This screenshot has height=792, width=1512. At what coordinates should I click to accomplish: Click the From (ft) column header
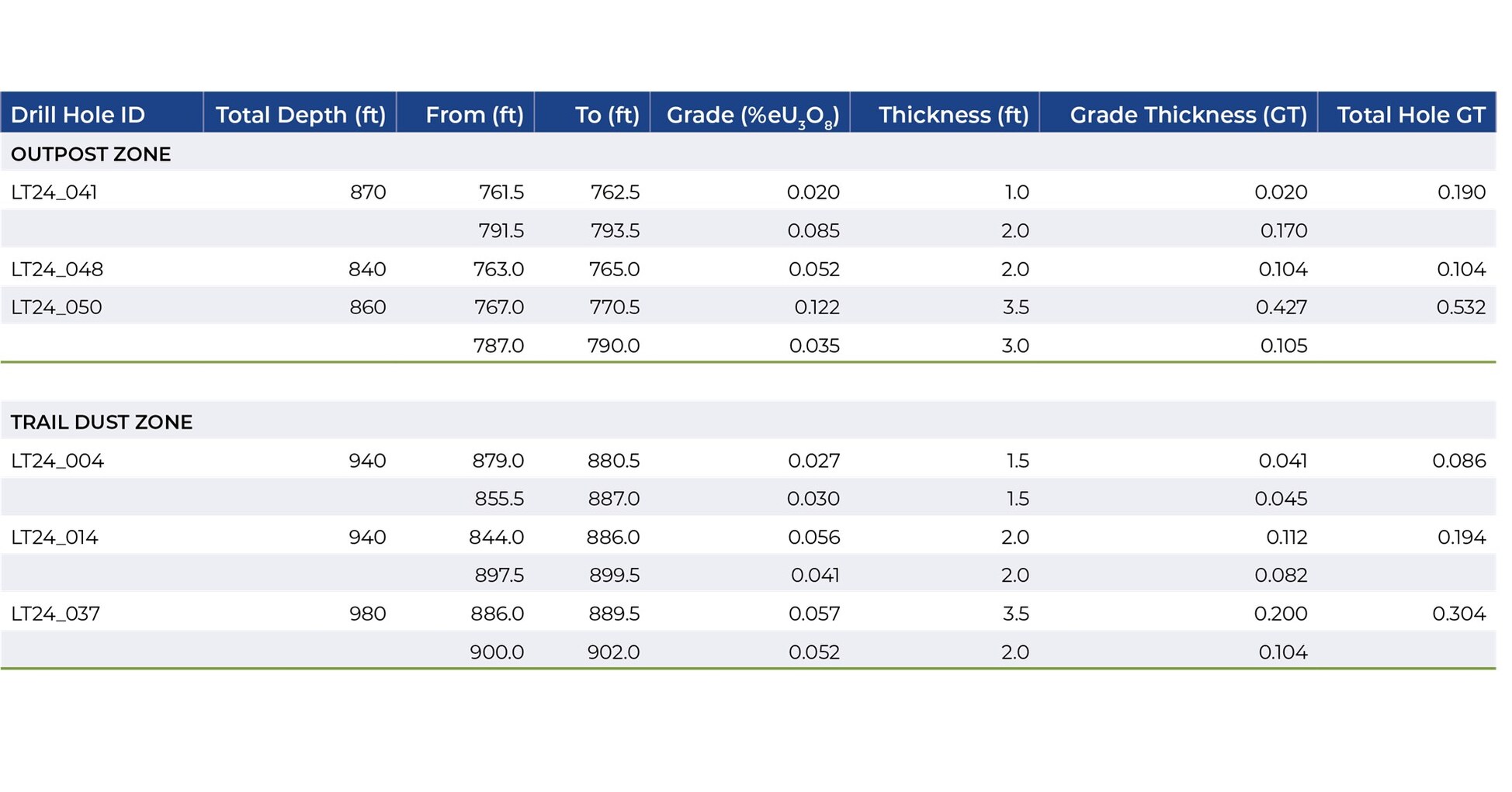474,115
